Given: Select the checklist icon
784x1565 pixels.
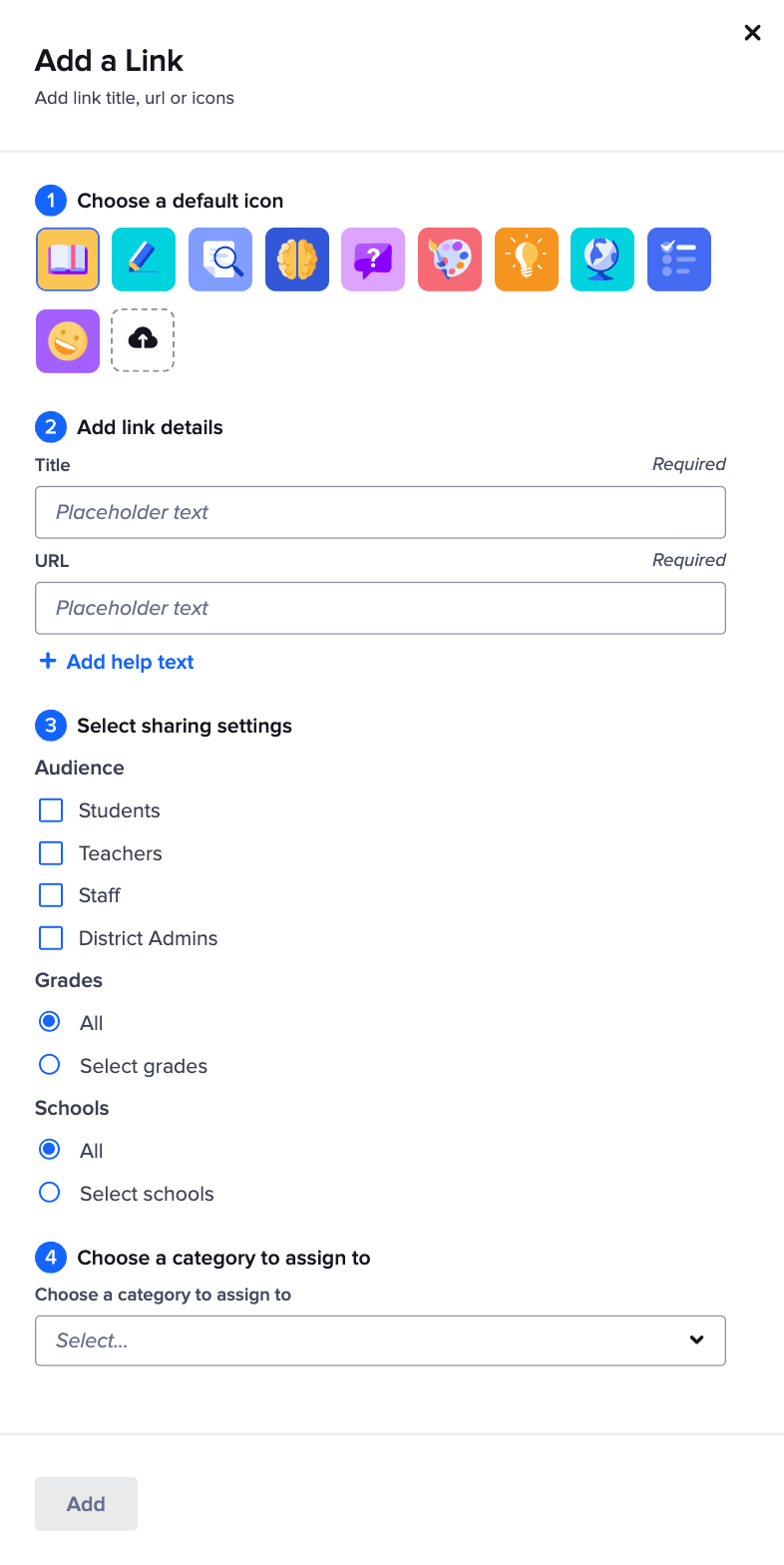Looking at the screenshot, I should (x=679, y=260).
